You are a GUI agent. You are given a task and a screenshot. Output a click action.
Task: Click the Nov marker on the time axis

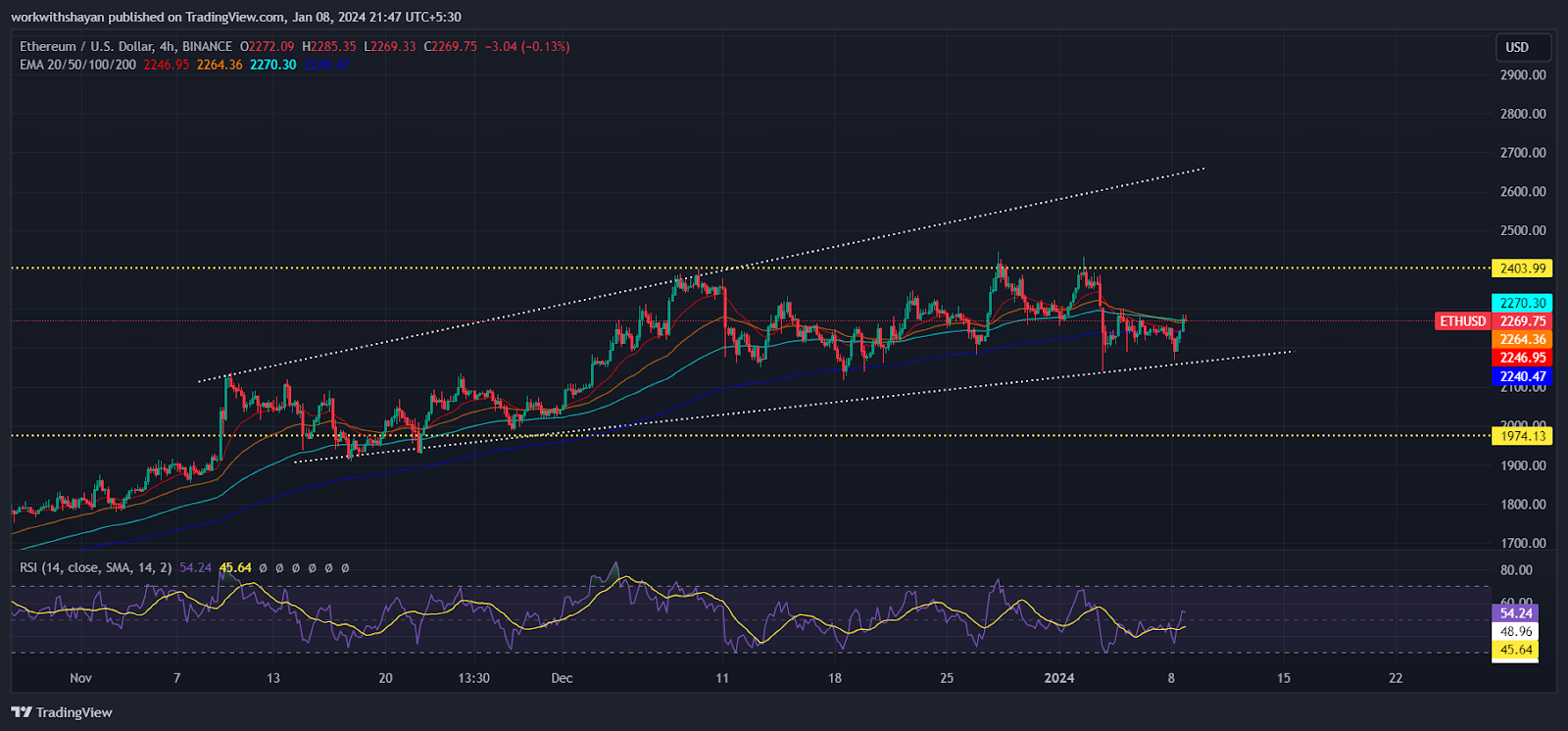pyautogui.click(x=80, y=678)
